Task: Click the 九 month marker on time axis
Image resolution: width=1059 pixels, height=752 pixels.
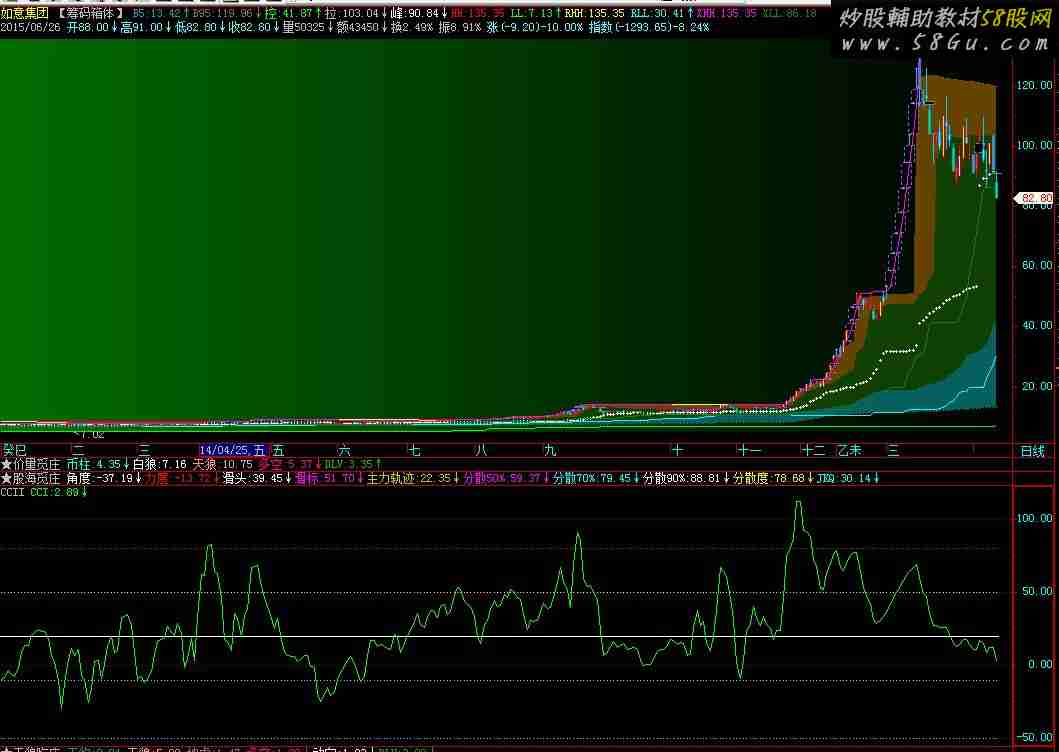Action: [x=550, y=450]
